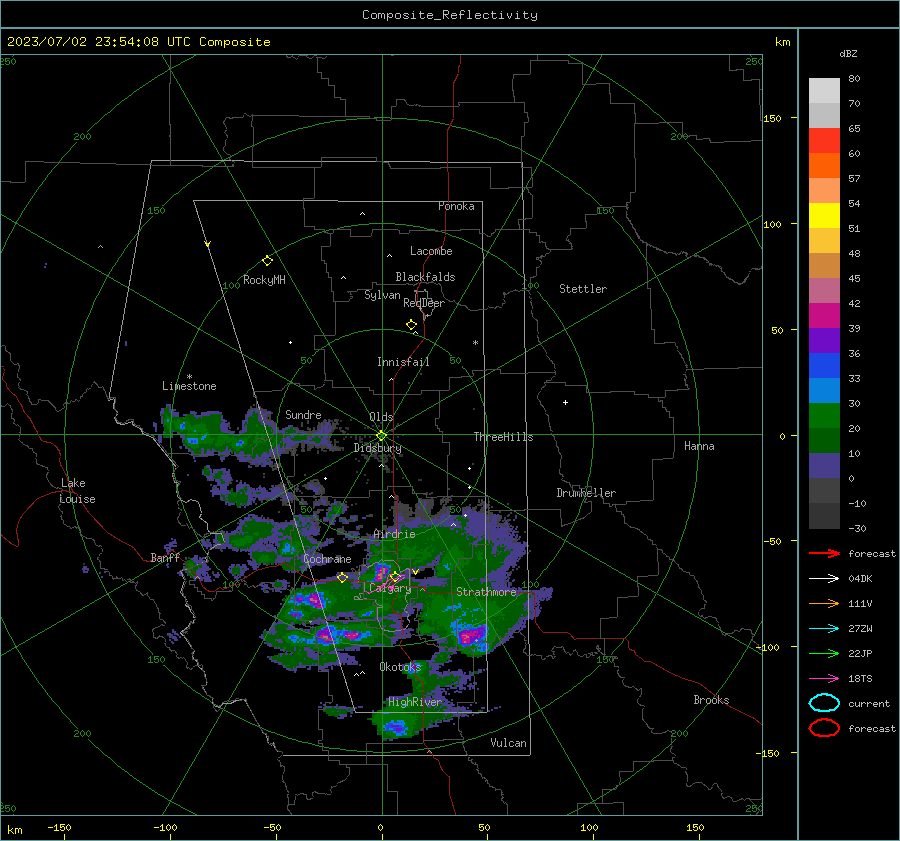The width and height of the screenshot is (900, 841).
Task: Click the yellow diamond marker beside RockyMH
Action: point(267,261)
